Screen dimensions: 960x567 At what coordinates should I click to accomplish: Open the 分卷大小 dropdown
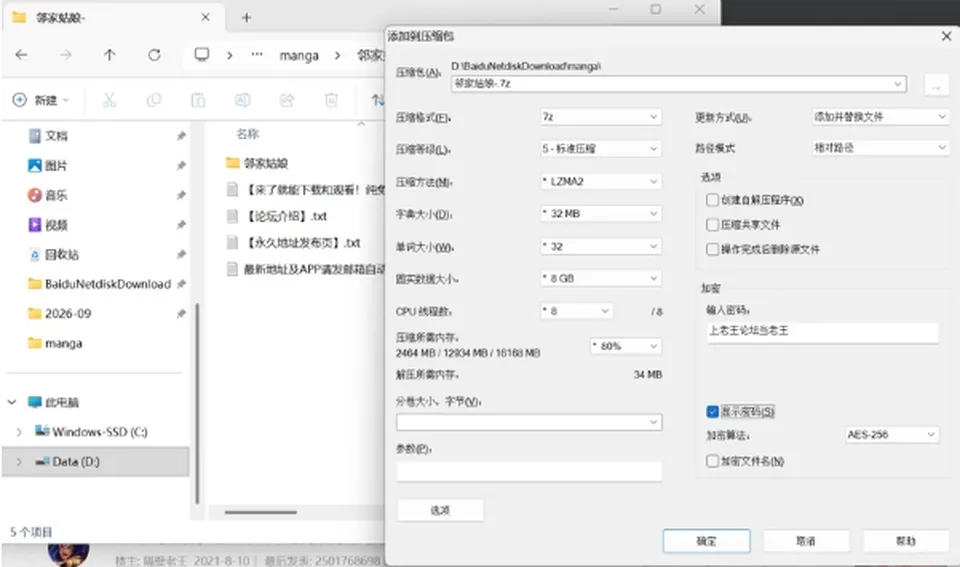[529, 422]
